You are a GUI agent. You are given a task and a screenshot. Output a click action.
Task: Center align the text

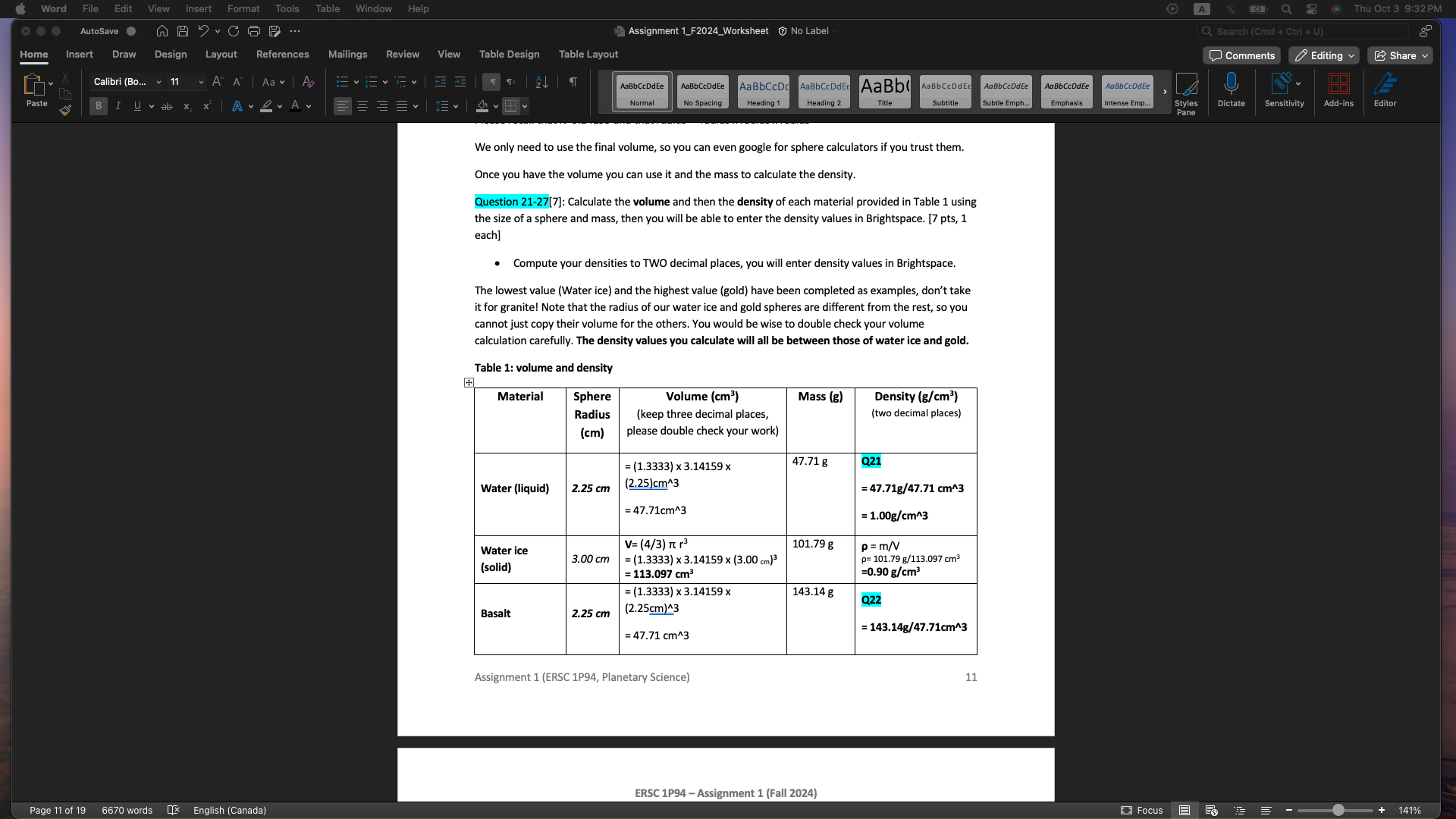point(362,107)
